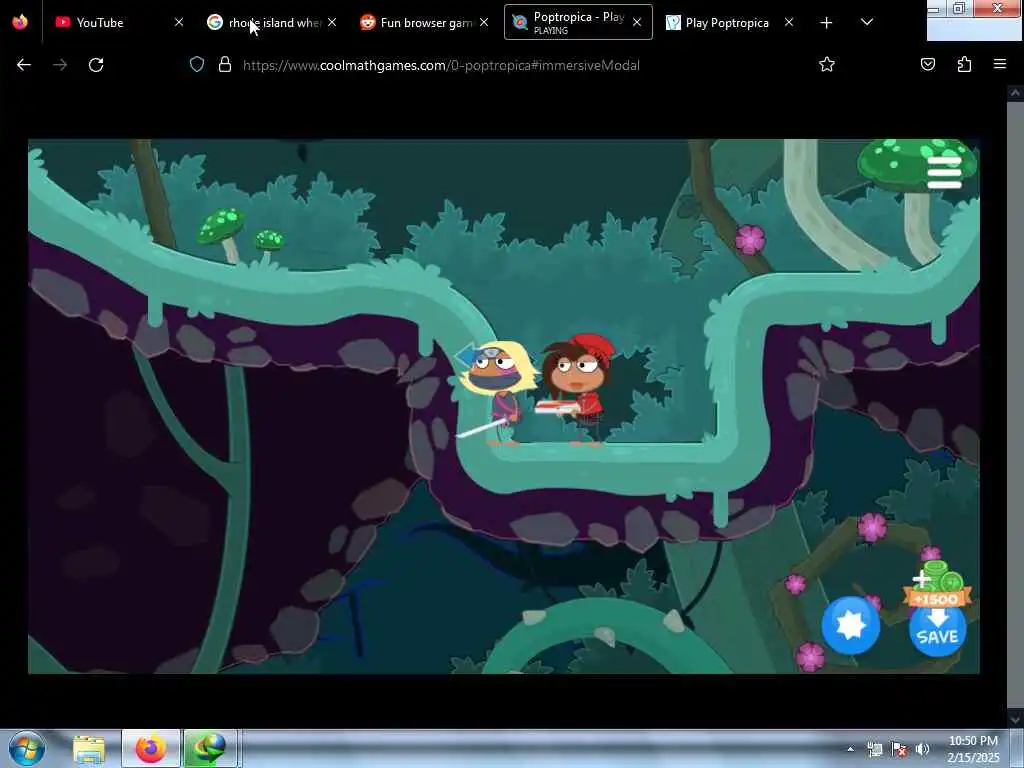Open the Windows Start menu
This screenshot has height=768, width=1024.
[26, 748]
